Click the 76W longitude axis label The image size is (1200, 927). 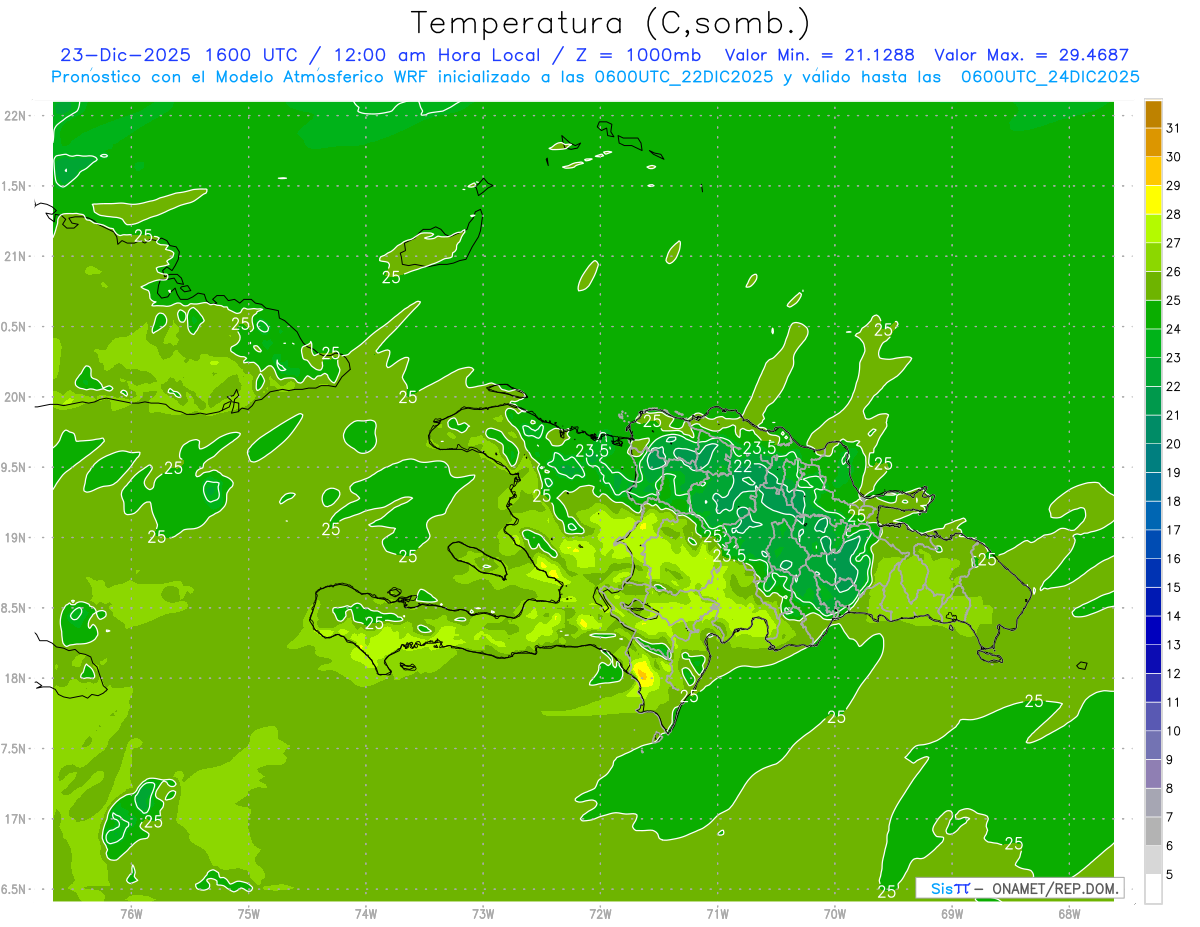[x=131, y=914]
